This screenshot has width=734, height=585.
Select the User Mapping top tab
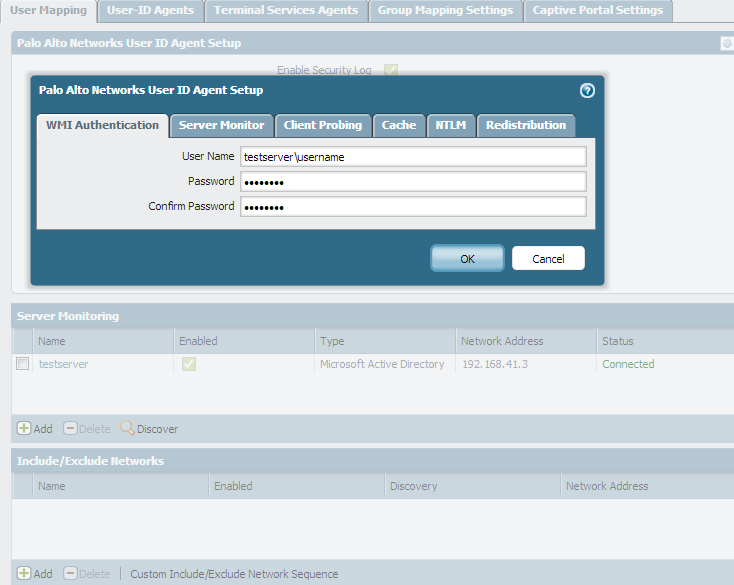tap(49, 11)
